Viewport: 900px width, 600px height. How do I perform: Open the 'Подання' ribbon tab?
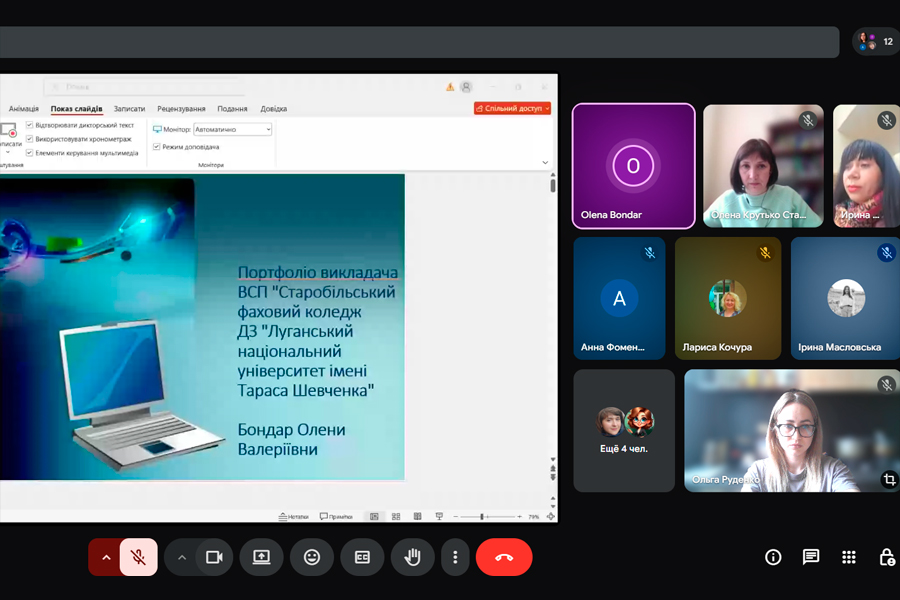[x=232, y=109]
